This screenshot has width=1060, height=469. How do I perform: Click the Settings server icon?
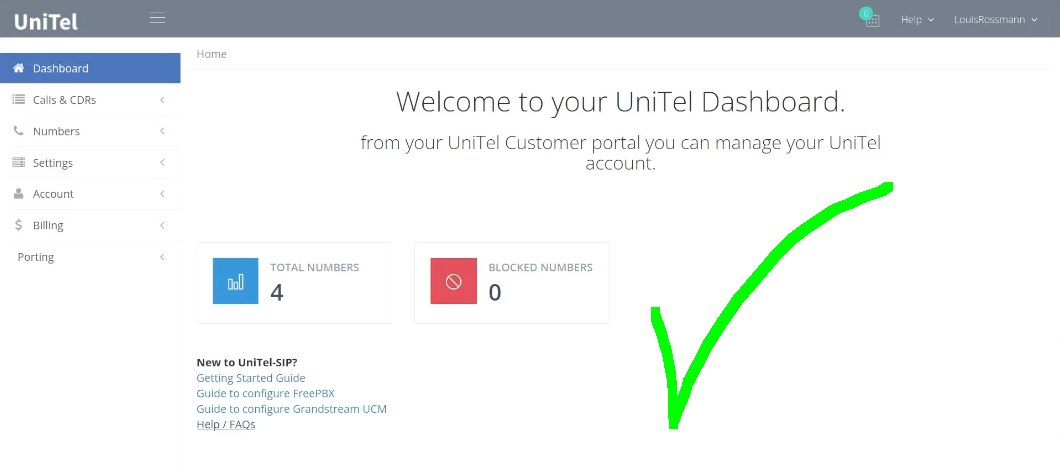pos(19,162)
